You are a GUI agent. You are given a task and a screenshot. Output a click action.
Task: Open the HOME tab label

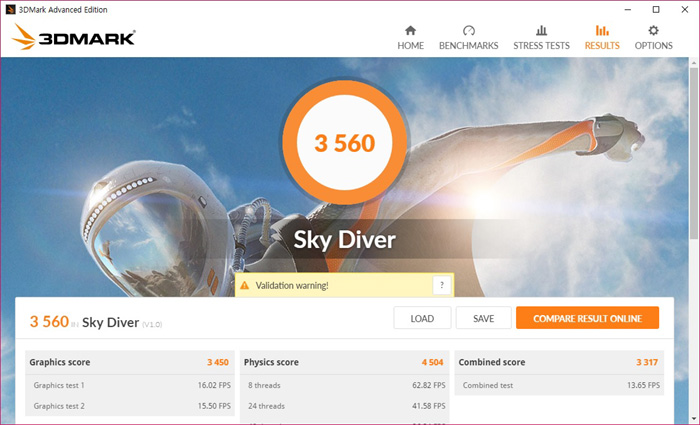coord(411,46)
